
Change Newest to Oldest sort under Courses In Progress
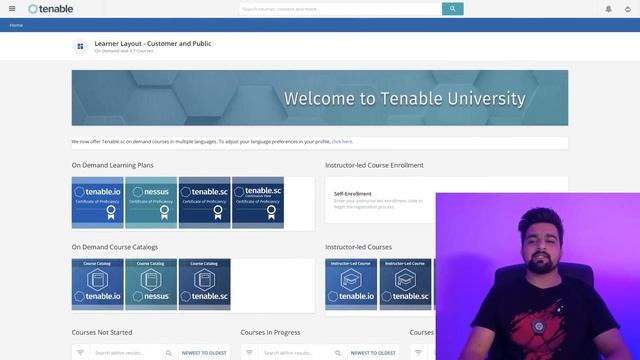(x=373, y=353)
